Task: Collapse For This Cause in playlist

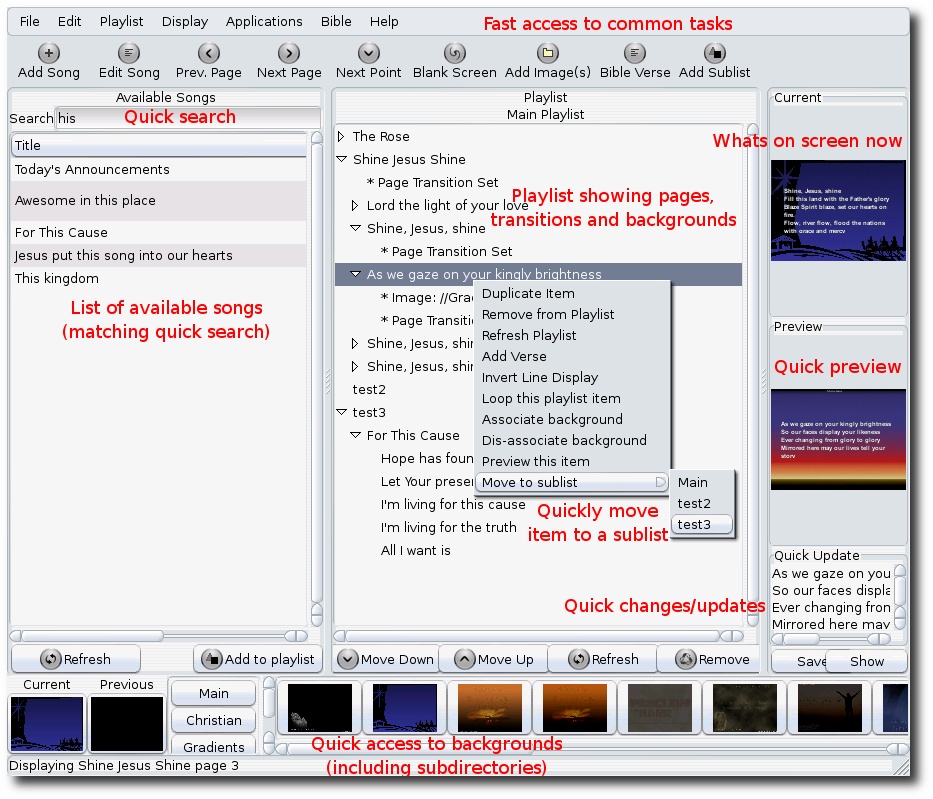Action: point(356,435)
